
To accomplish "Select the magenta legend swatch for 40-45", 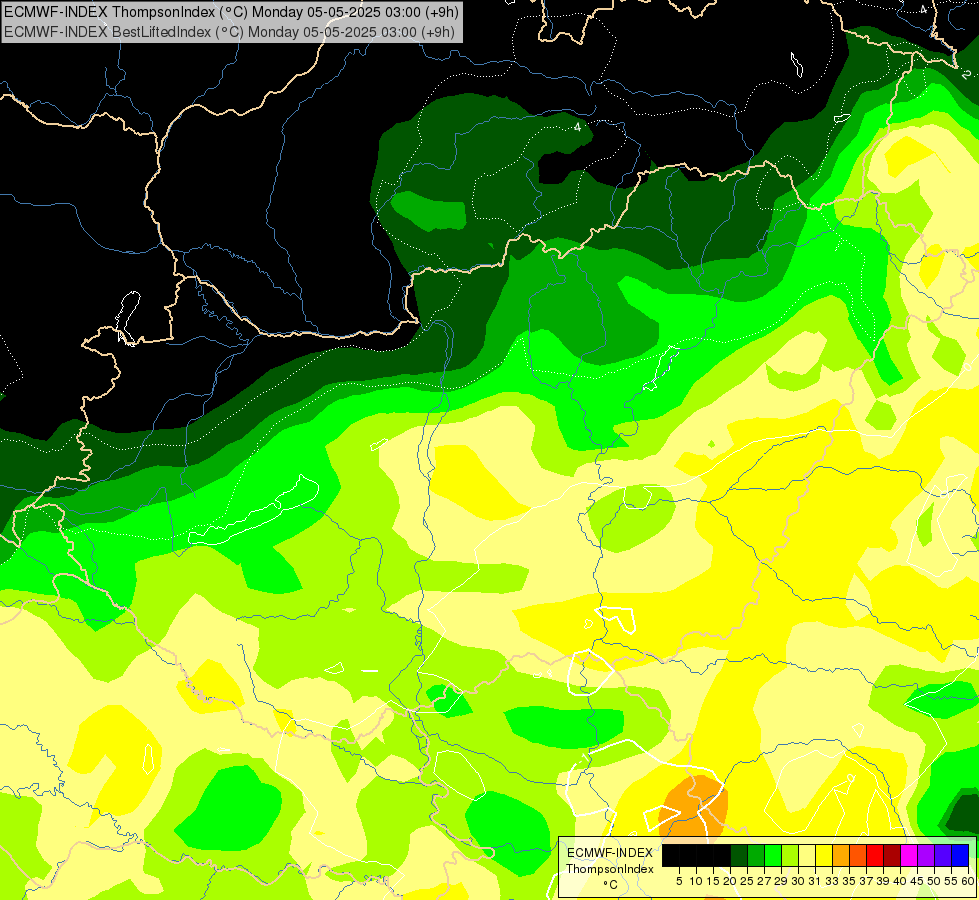I will point(909,855).
